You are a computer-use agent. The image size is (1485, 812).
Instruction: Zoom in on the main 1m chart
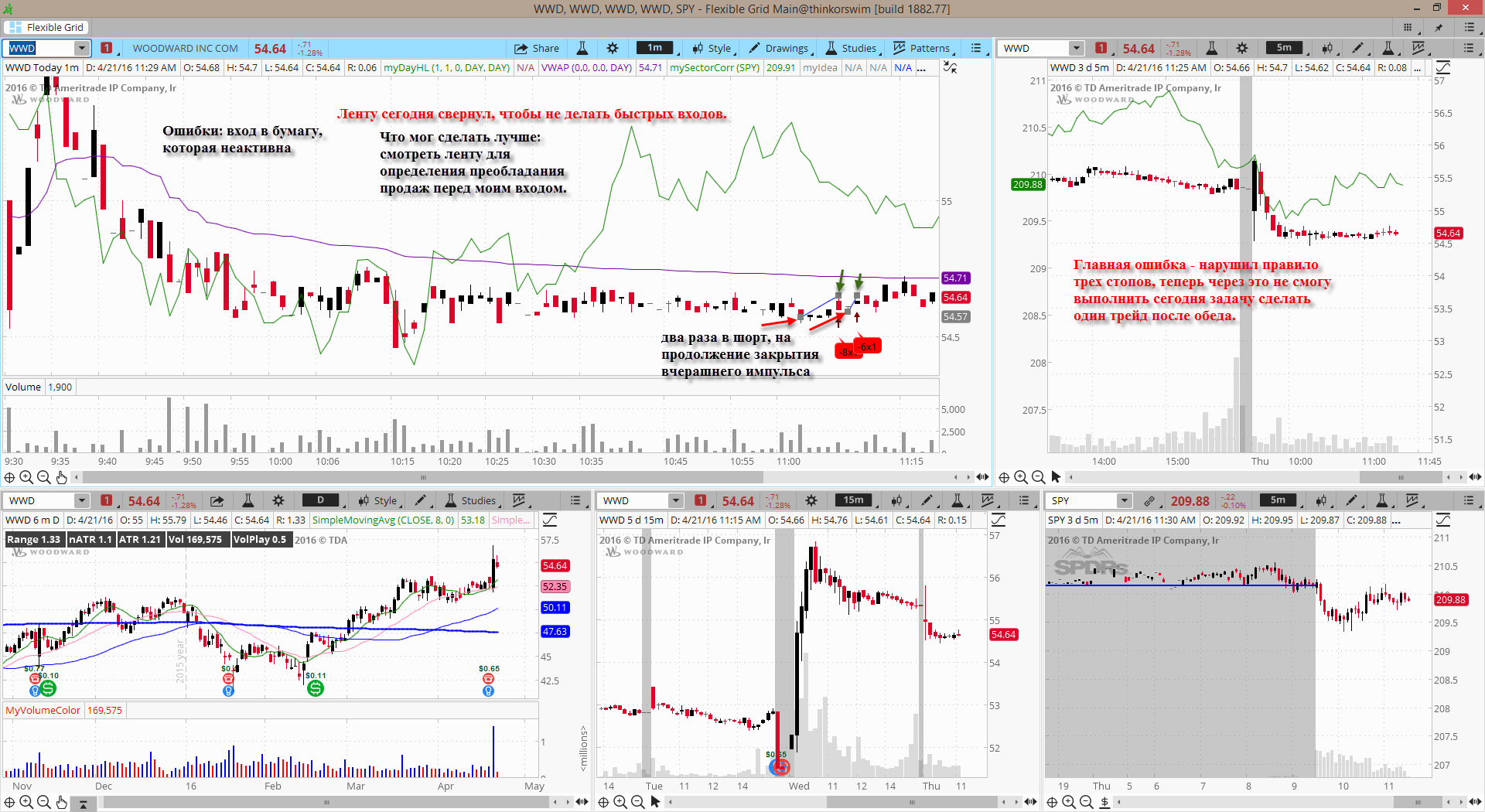click(x=26, y=477)
